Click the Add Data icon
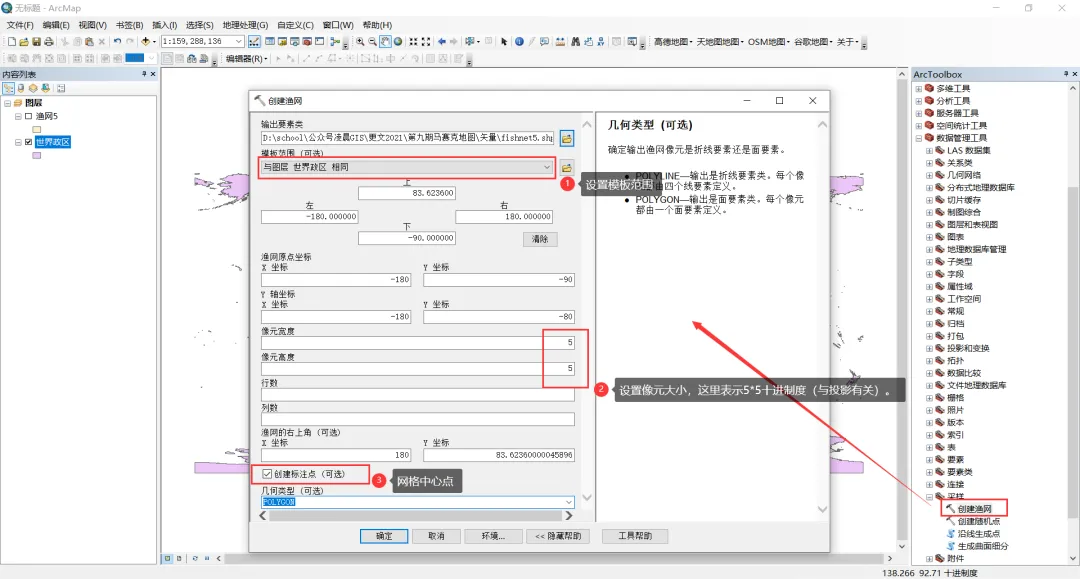The height and width of the screenshot is (579, 1080). pyautogui.click(x=145, y=42)
